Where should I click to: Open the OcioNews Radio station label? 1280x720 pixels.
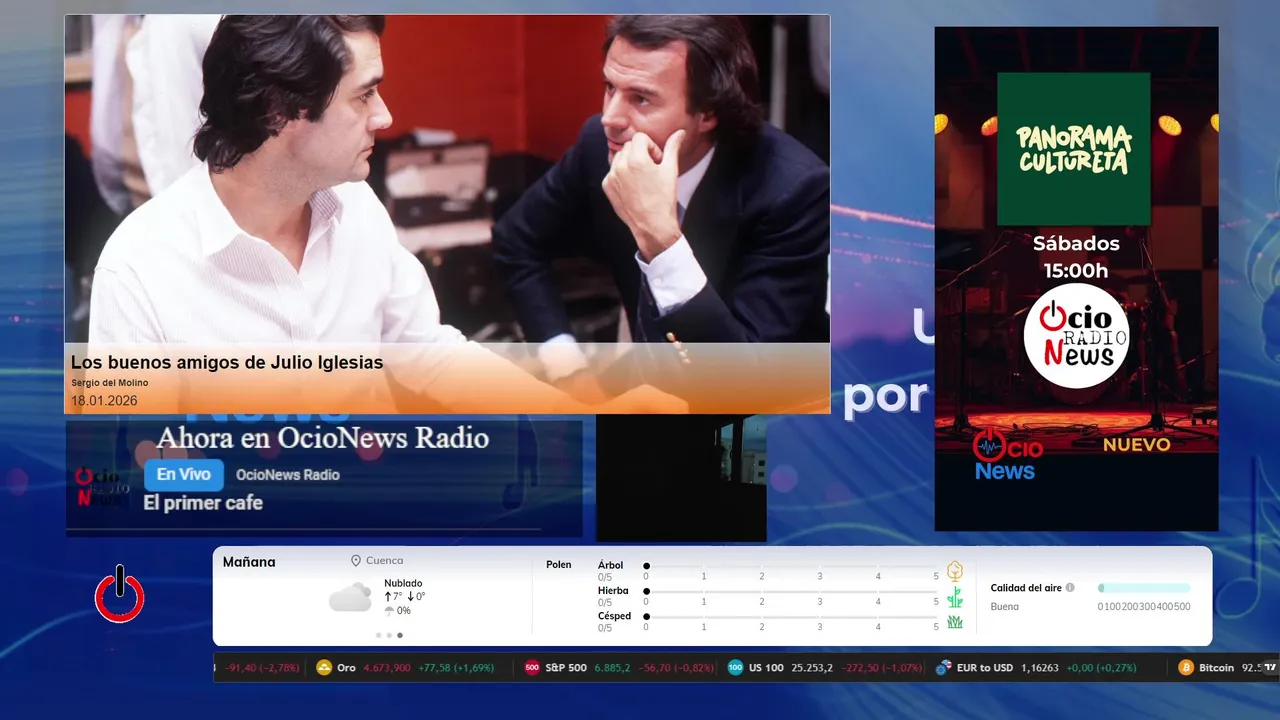tap(288, 475)
